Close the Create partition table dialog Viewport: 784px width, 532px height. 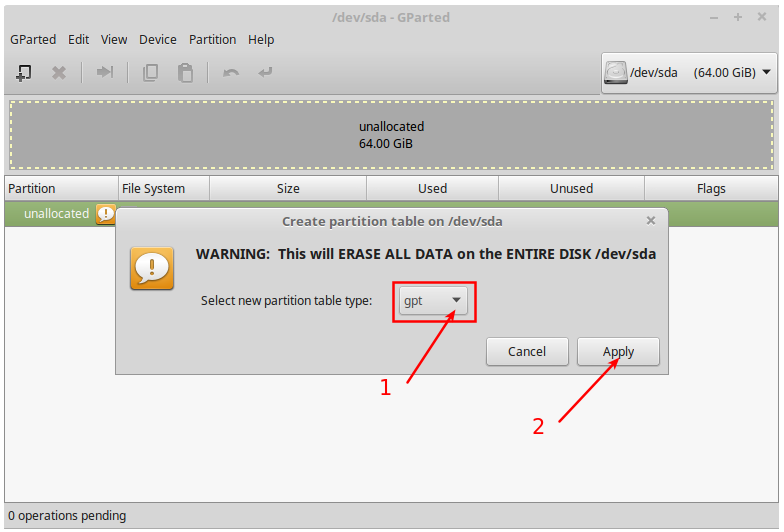coord(650,220)
